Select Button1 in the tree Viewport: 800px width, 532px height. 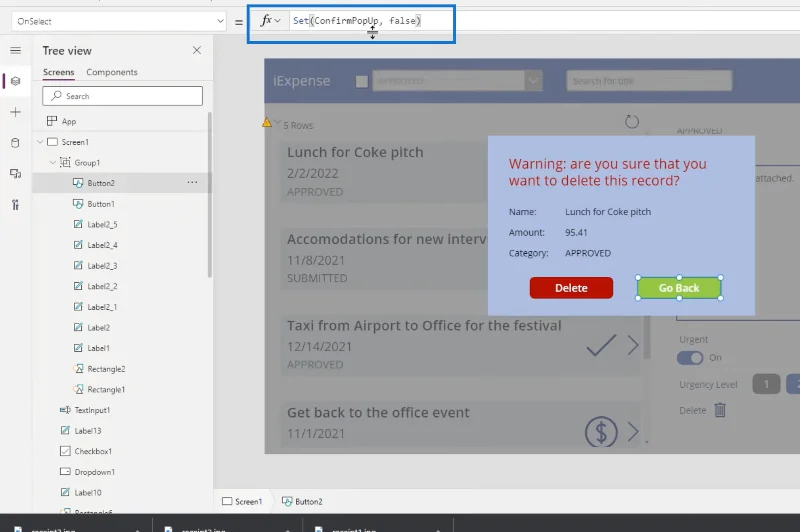tap(101, 204)
